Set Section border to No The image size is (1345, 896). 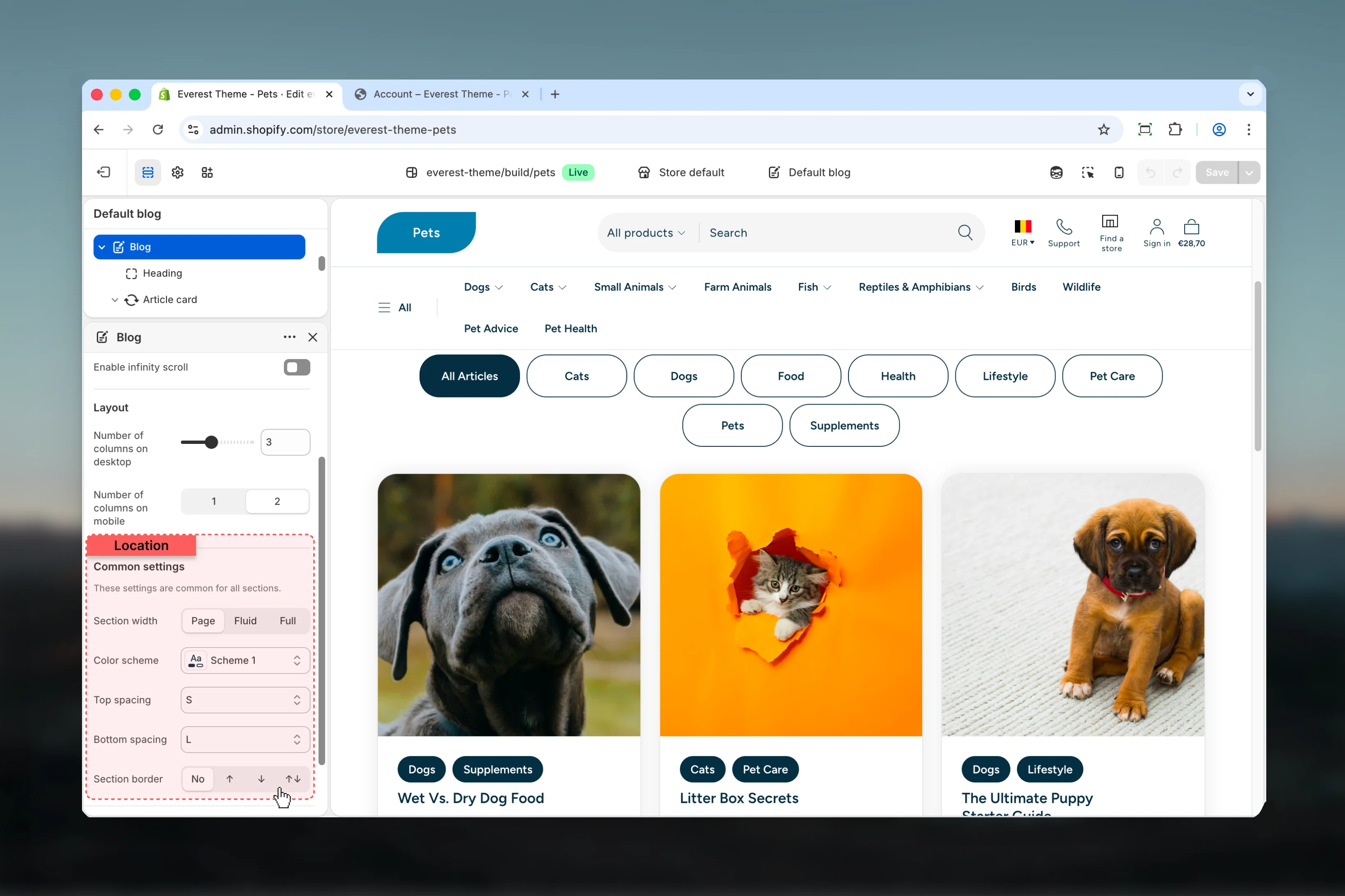click(198, 780)
